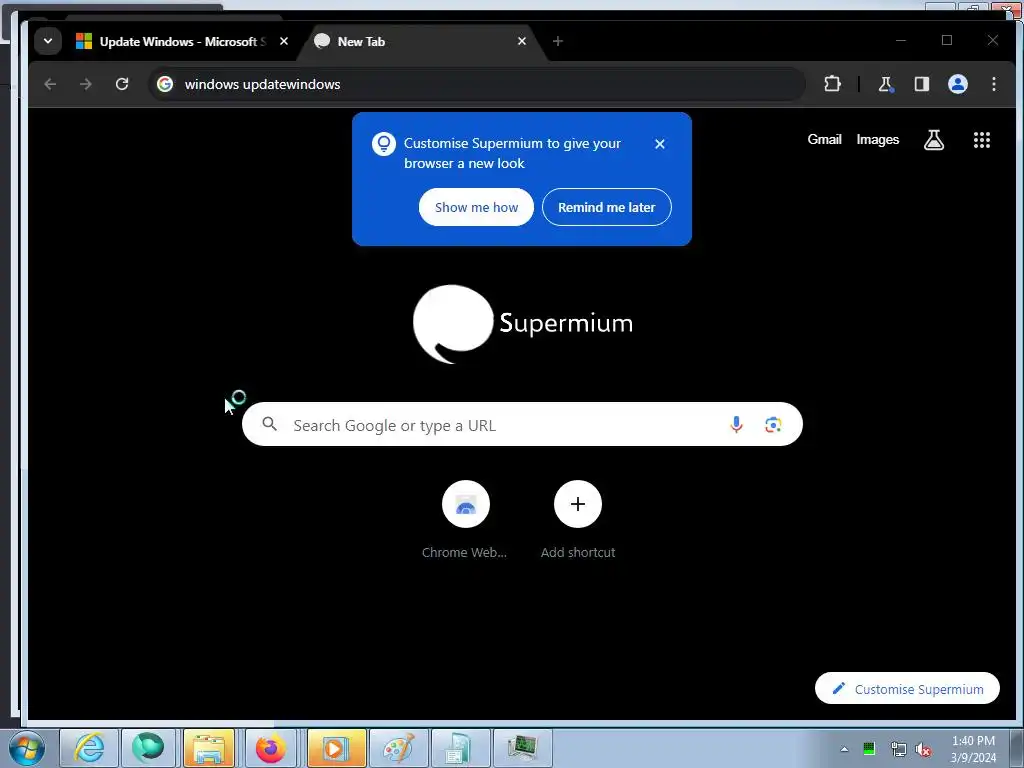Click muted volume tray icon
Image resolution: width=1024 pixels, height=768 pixels.
(923, 749)
